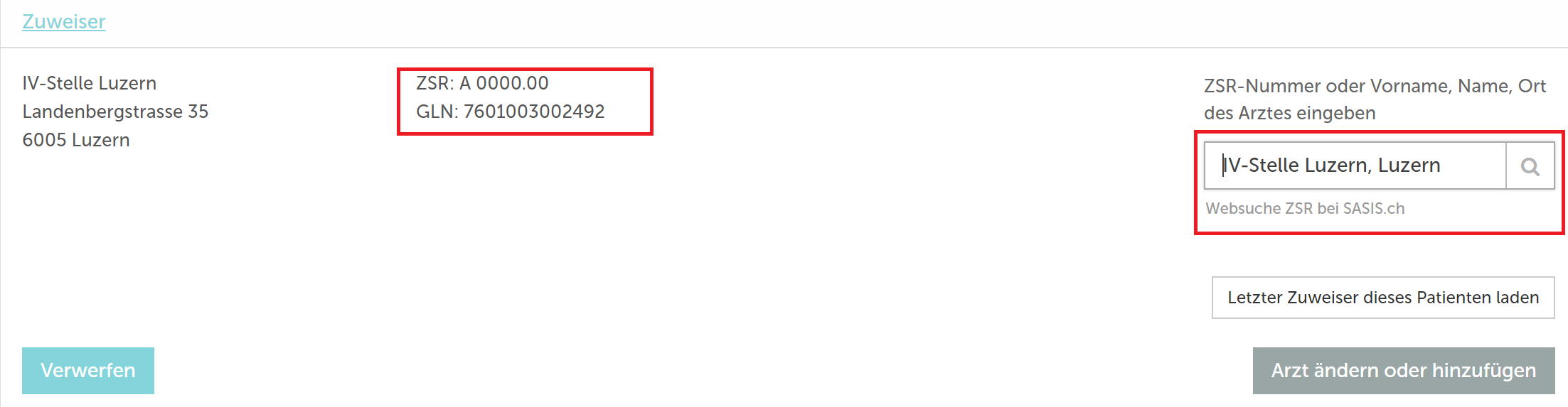The height and width of the screenshot is (407, 1568).
Task: Open the Zuweiser section link
Action: (x=64, y=22)
